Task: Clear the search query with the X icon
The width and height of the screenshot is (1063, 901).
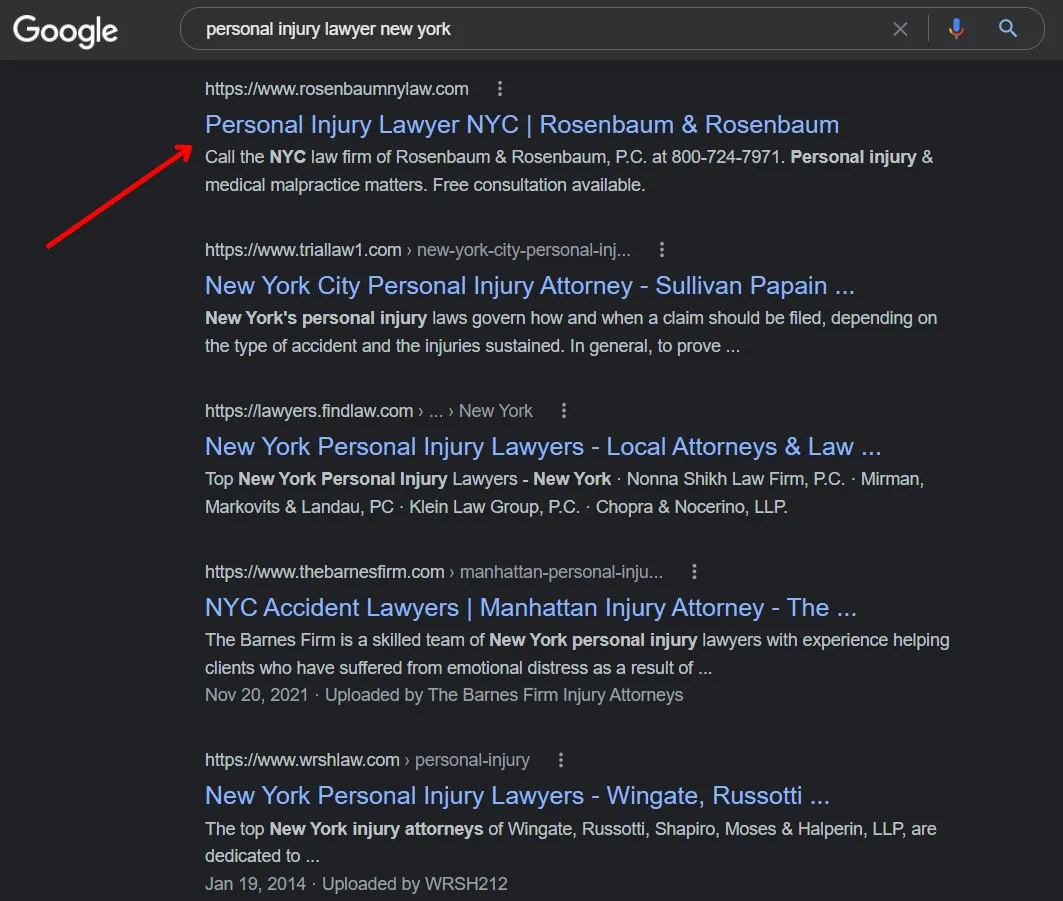Action: coord(900,29)
